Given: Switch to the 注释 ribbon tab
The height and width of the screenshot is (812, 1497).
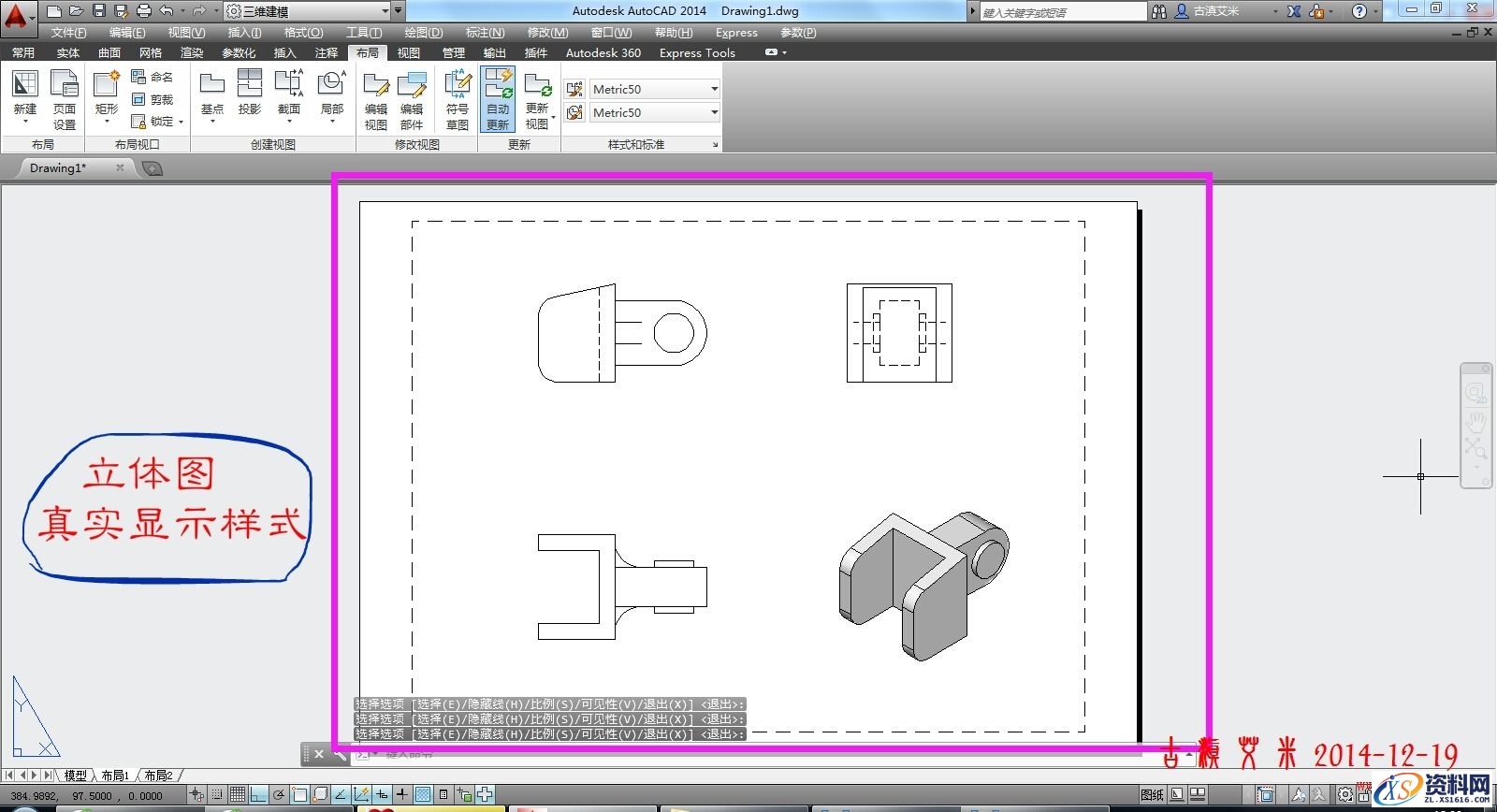Looking at the screenshot, I should click(x=327, y=52).
